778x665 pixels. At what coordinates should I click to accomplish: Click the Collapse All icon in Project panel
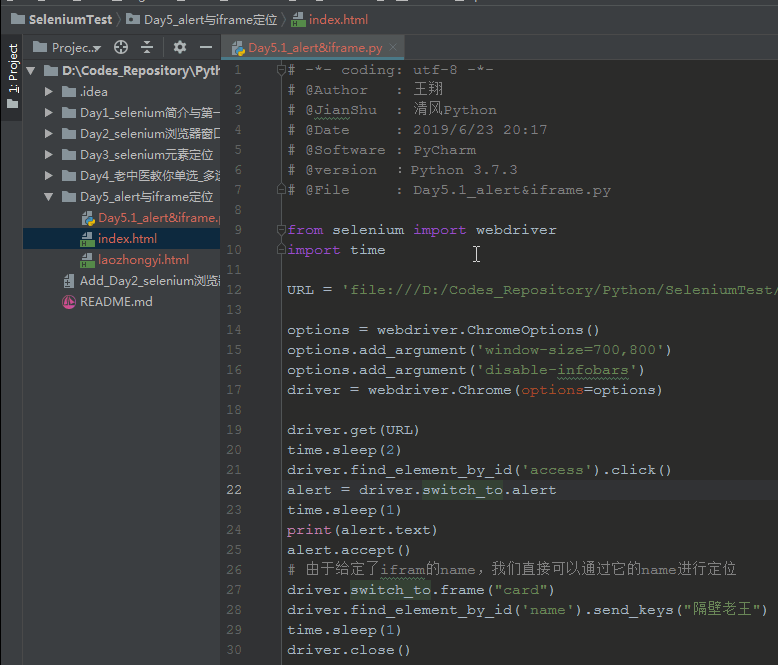tap(147, 47)
